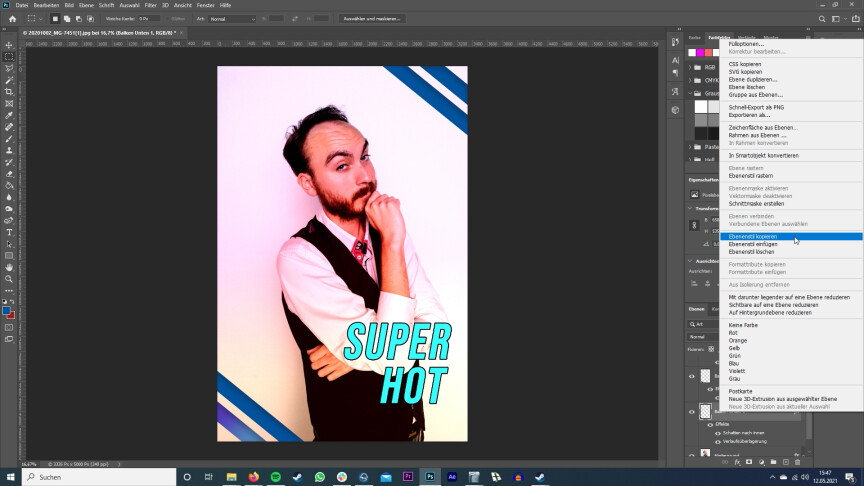Select the Magic Wand tool

tap(9, 80)
